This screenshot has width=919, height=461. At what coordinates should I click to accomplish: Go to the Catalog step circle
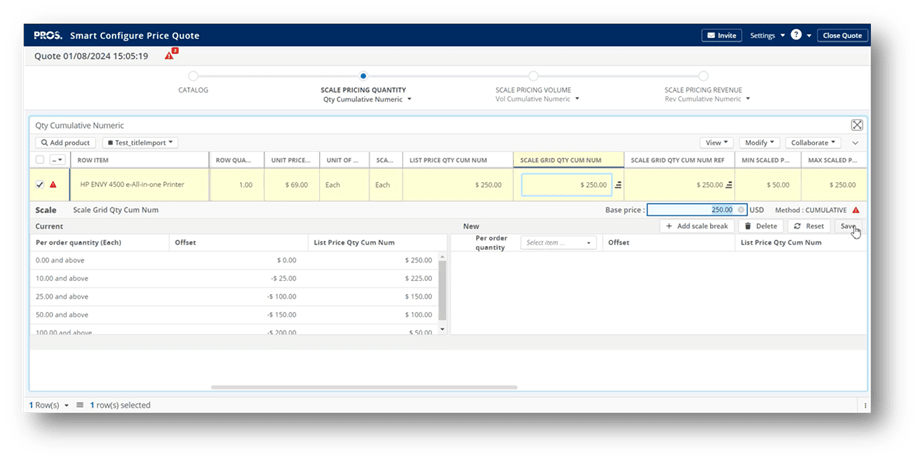(193, 76)
